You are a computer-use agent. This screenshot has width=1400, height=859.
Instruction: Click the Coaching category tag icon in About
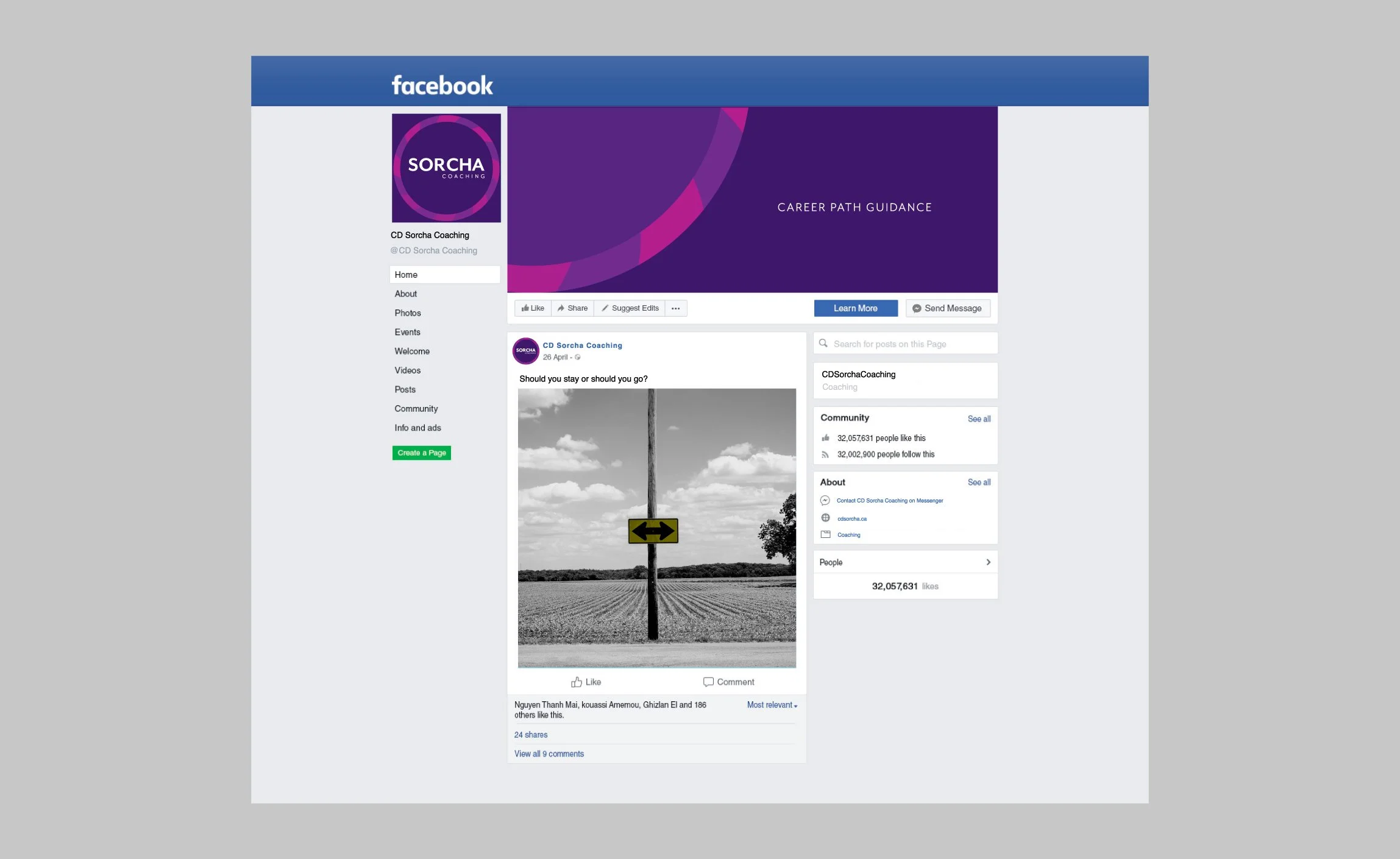pos(826,534)
